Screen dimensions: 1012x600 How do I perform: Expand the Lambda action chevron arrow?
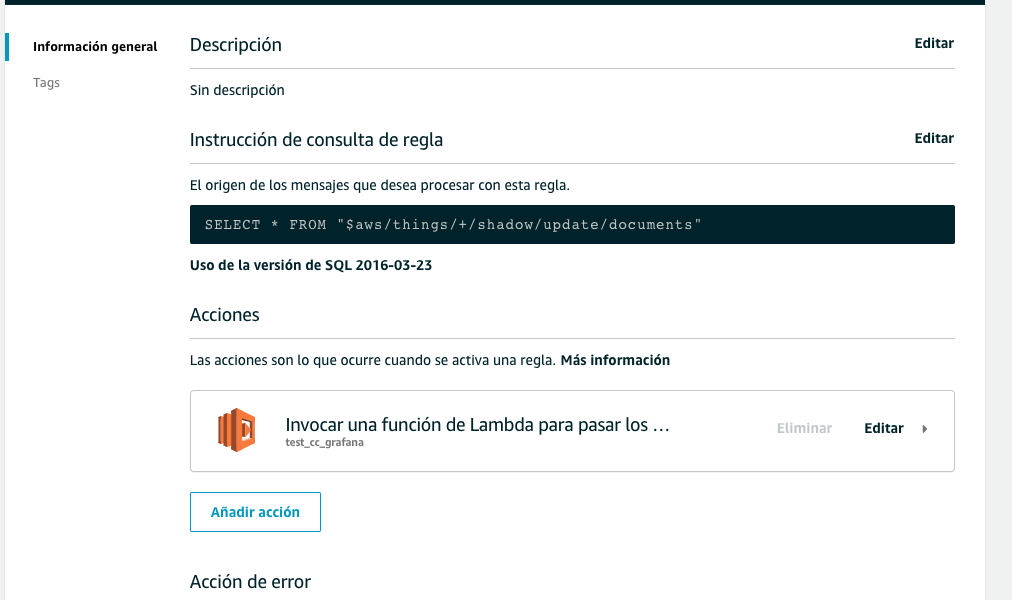(924, 429)
